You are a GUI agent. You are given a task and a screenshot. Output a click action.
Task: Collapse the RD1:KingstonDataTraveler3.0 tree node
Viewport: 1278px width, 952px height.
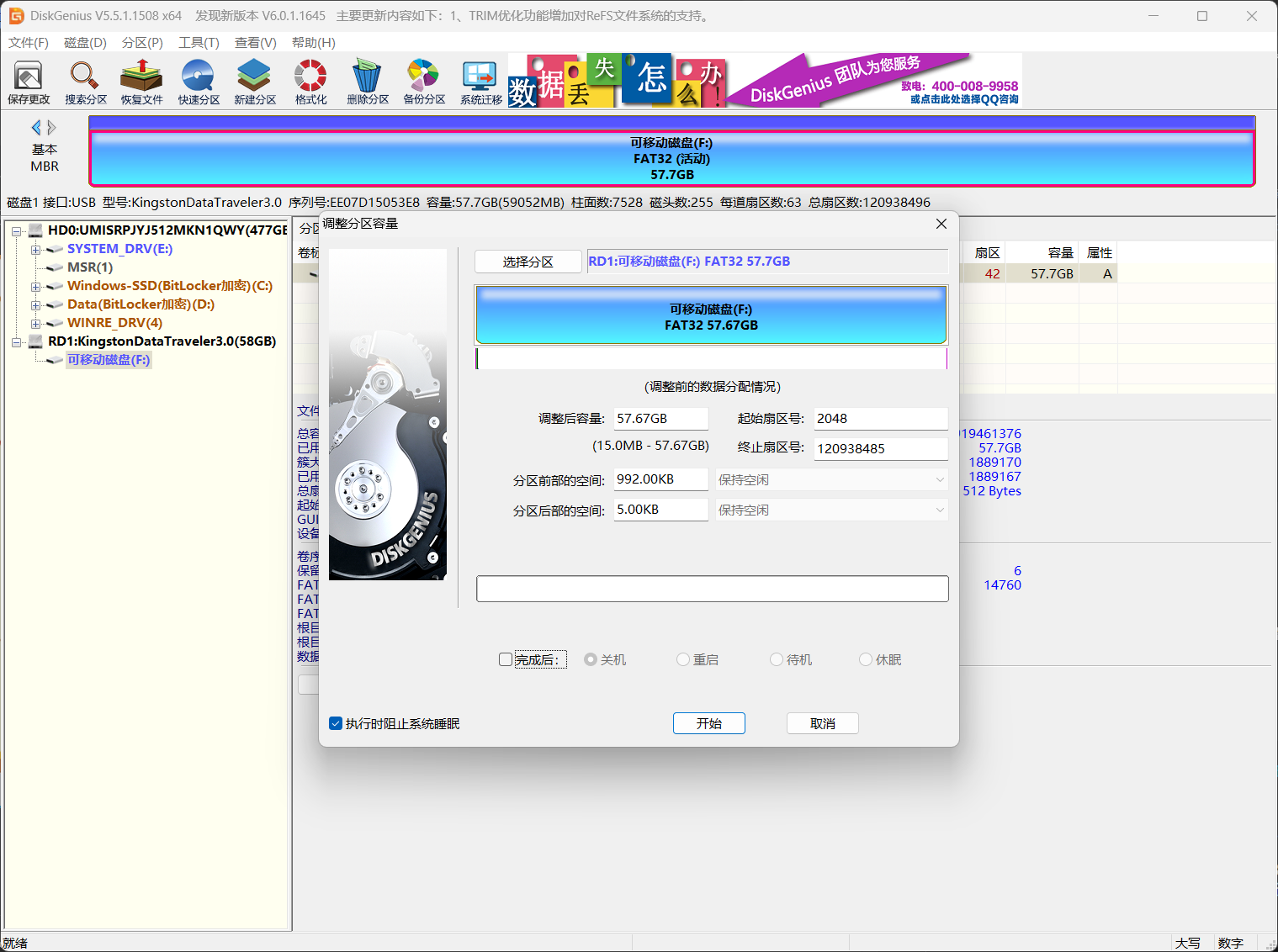17,342
